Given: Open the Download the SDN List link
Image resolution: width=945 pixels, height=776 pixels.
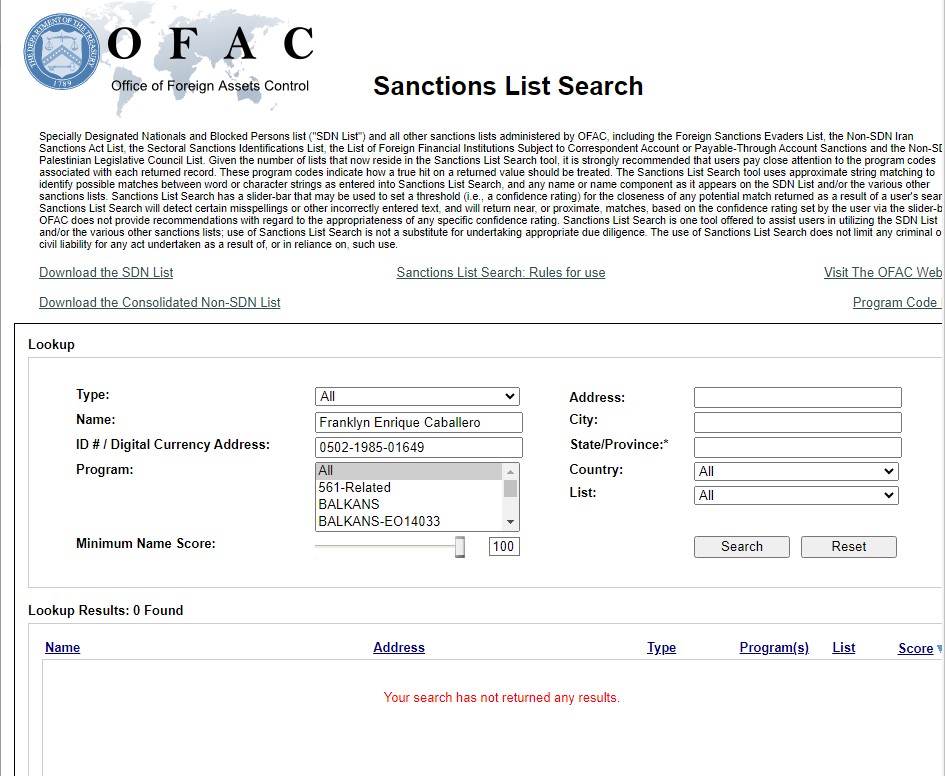Looking at the screenshot, I should pyautogui.click(x=106, y=272).
